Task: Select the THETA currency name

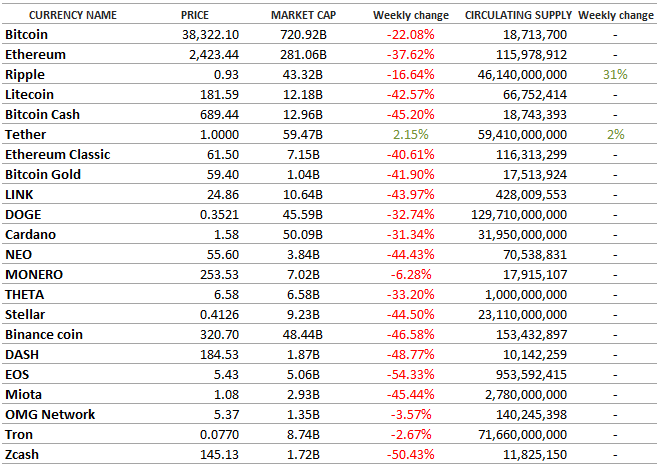Action: [25, 295]
